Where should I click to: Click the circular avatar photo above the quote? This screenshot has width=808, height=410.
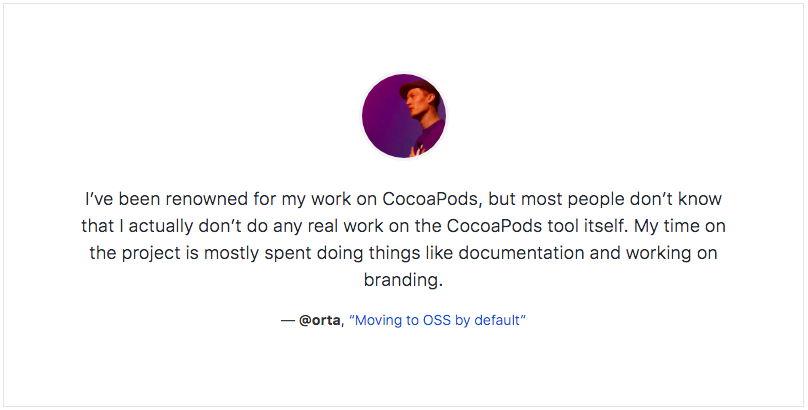click(403, 116)
